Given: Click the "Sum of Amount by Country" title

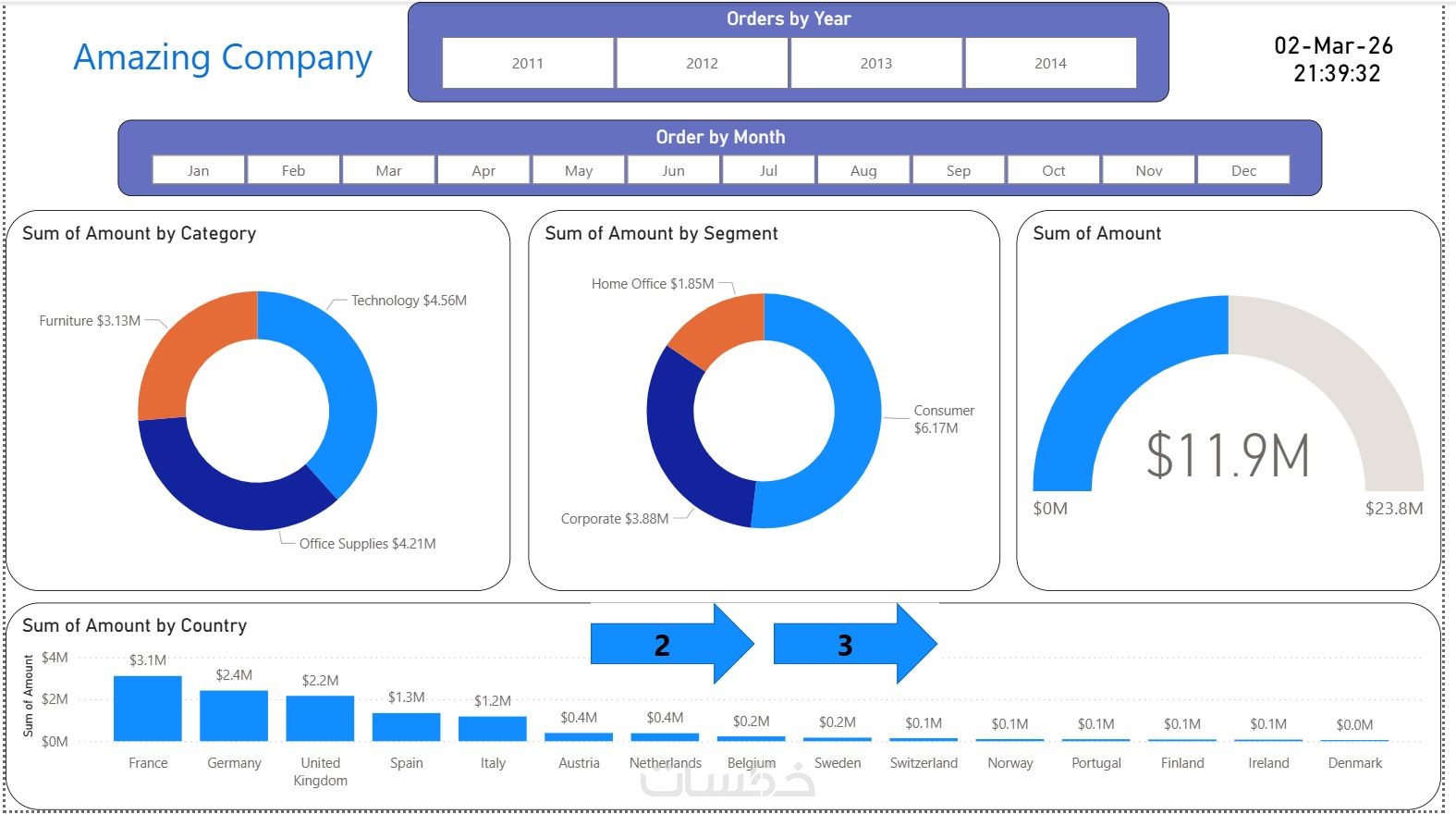Looking at the screenshot, I should 135,625.
